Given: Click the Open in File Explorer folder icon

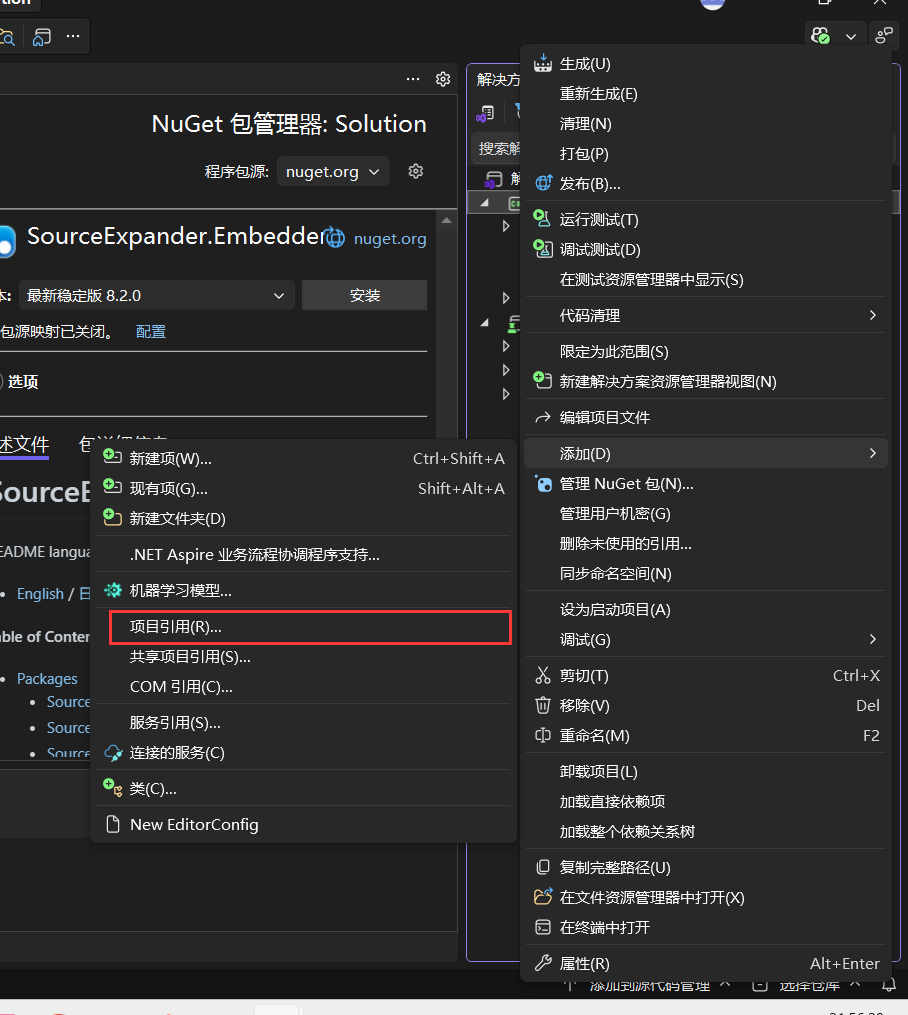Looking at the screenshot, I should [x=543, y=897].
